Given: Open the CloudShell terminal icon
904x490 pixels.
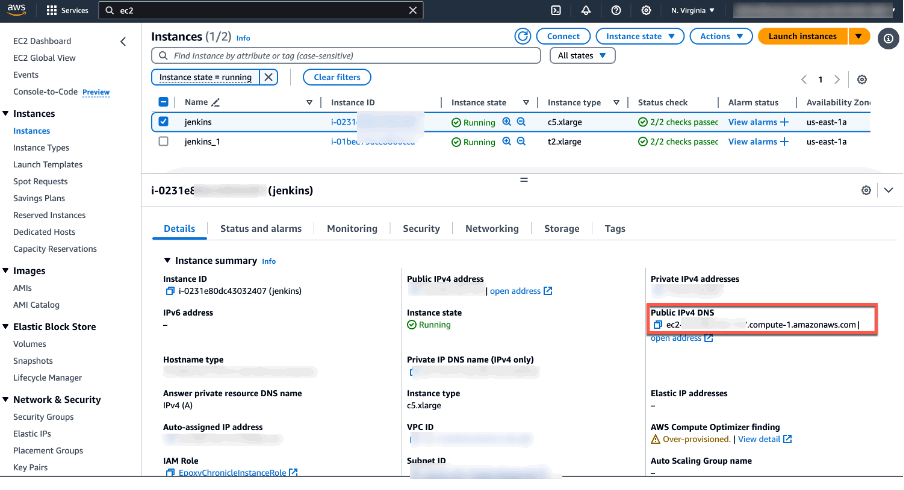Looking at the screenshot, I should (x=556, y=10).
